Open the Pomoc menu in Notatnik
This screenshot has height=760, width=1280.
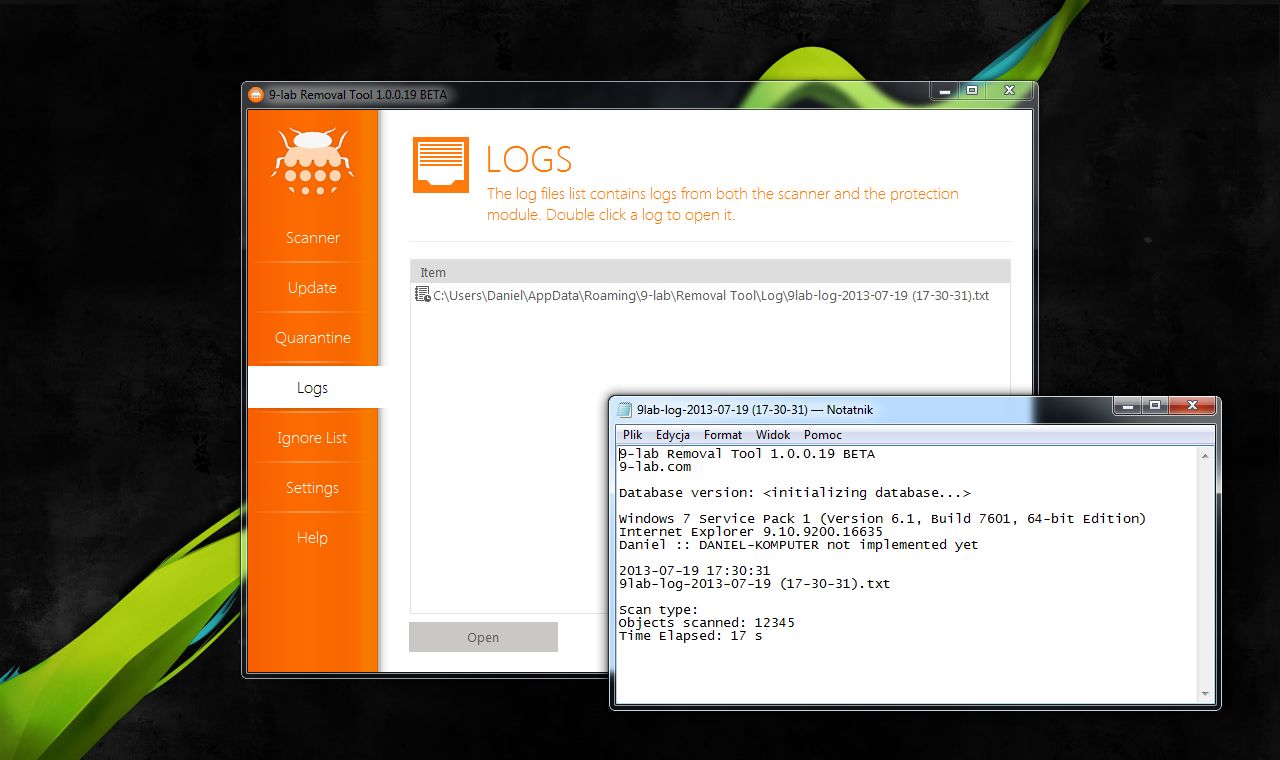tap(823, 435)
